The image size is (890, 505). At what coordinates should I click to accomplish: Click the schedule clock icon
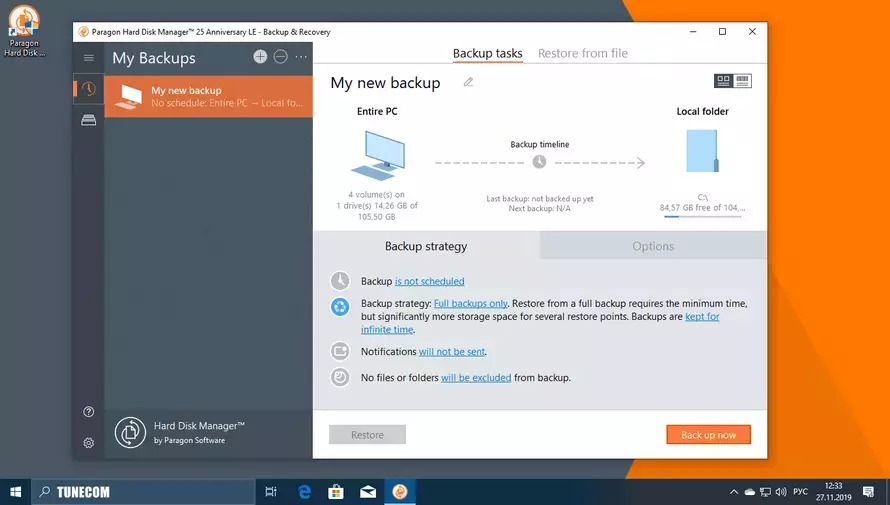click(340, 281)
